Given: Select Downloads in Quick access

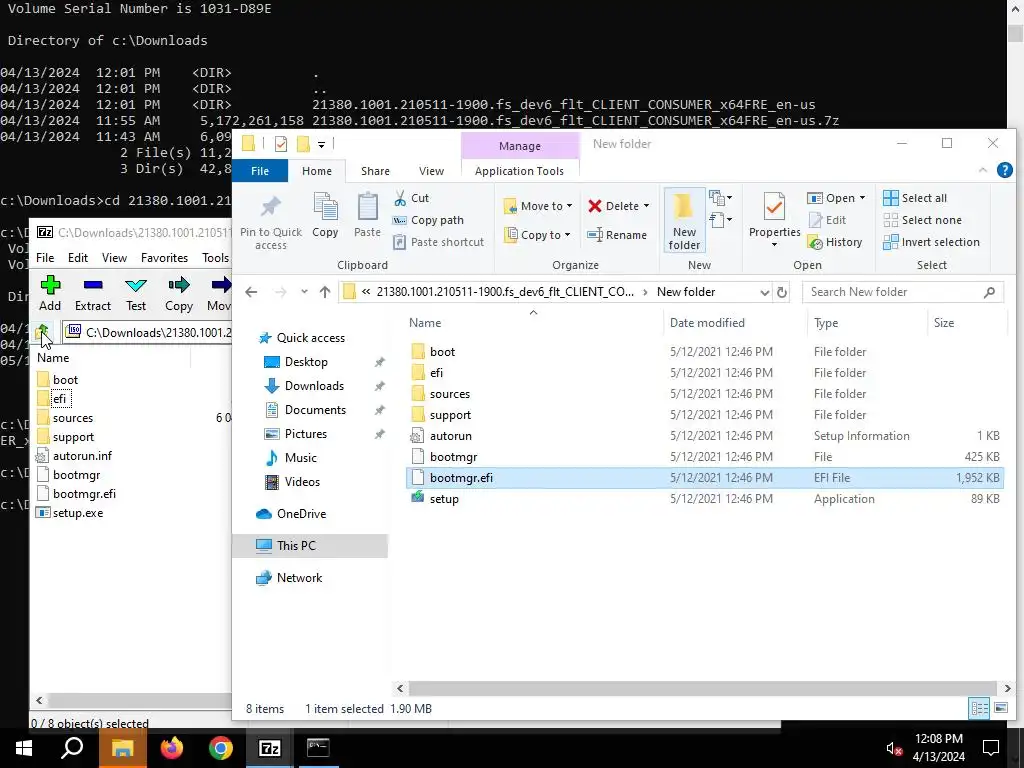Looking at the screenshot, I should (313, 385).
